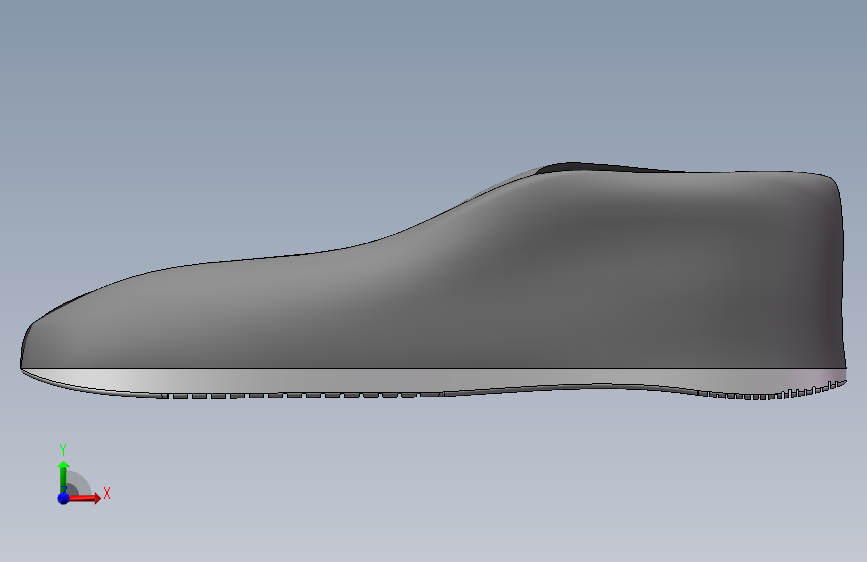Click the green Y axis arrow
Viewport: 867px width, 562px height.
(63, 477)
